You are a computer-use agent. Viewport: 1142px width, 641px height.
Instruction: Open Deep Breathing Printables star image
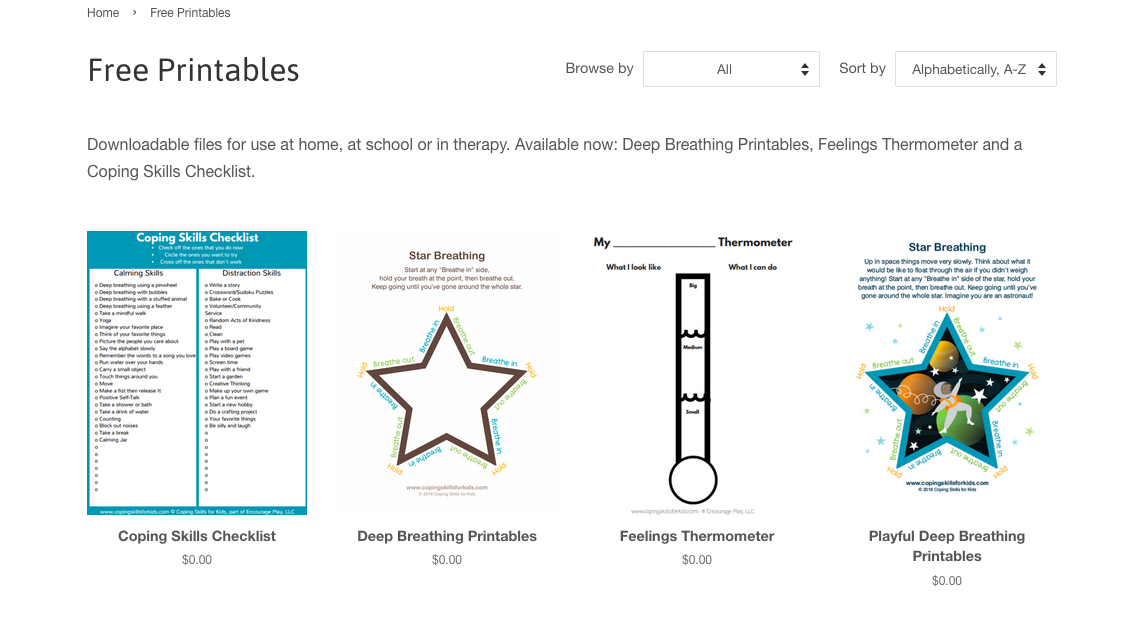point(446,373)
